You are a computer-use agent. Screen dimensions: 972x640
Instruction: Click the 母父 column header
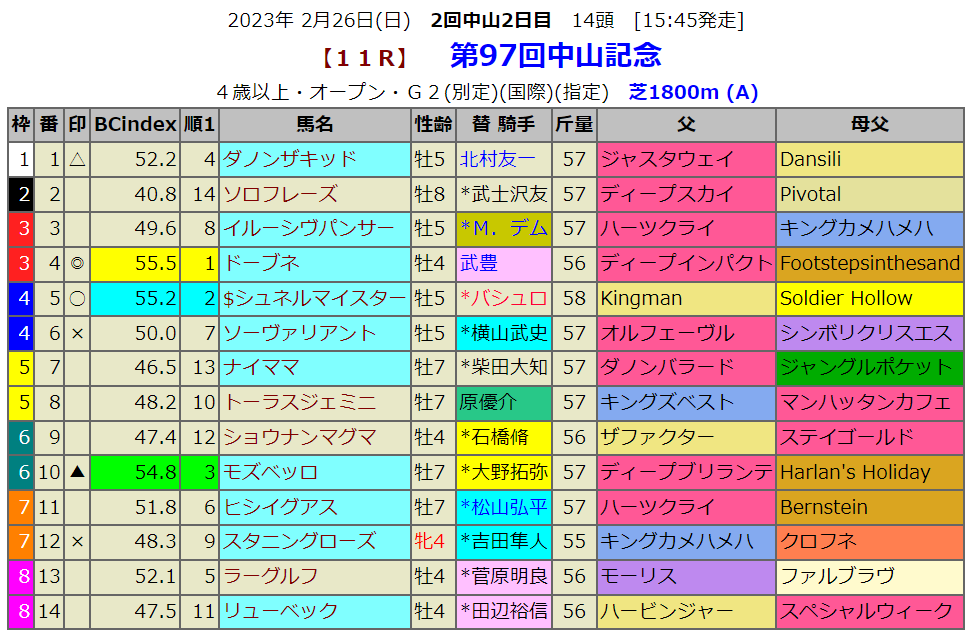coord(869,125)
